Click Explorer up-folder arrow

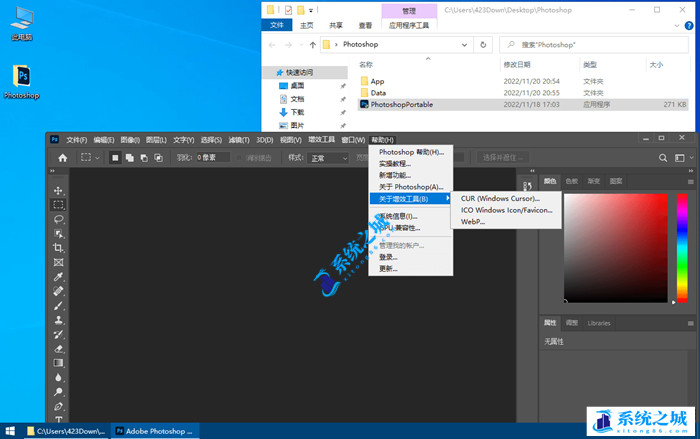(x=312, y=45)
